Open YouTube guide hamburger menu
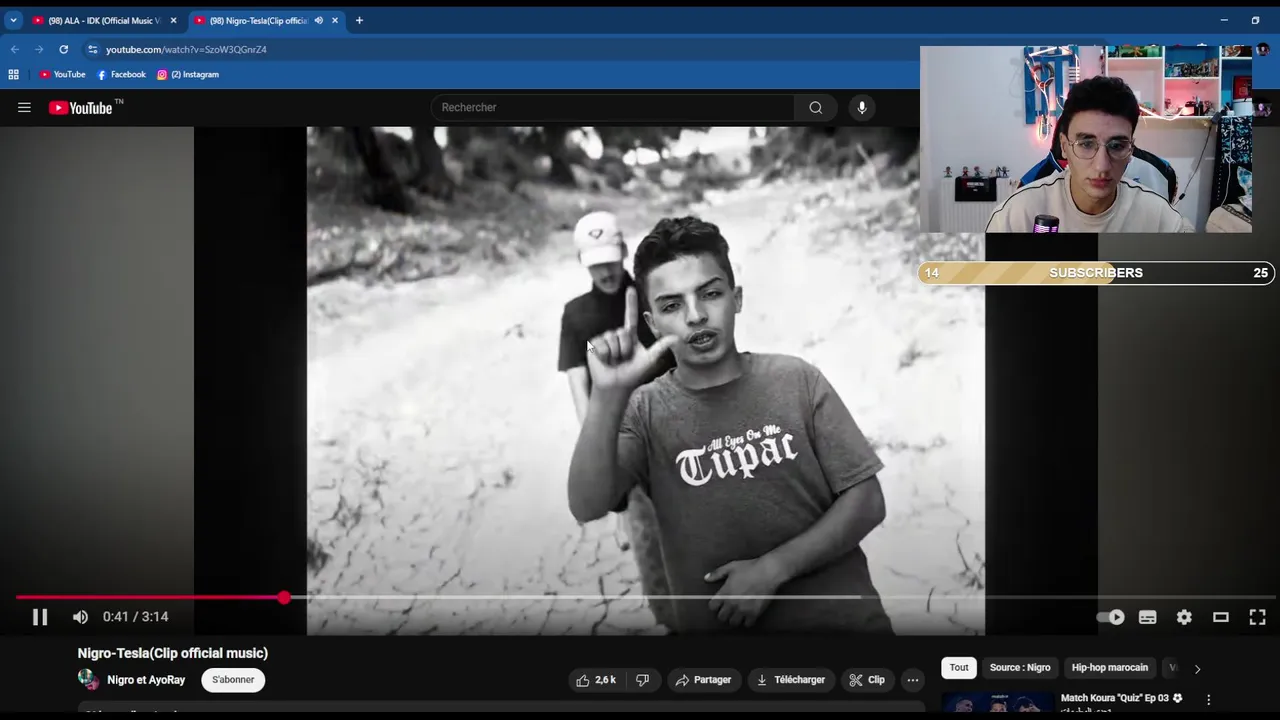 tap(24, 107)
